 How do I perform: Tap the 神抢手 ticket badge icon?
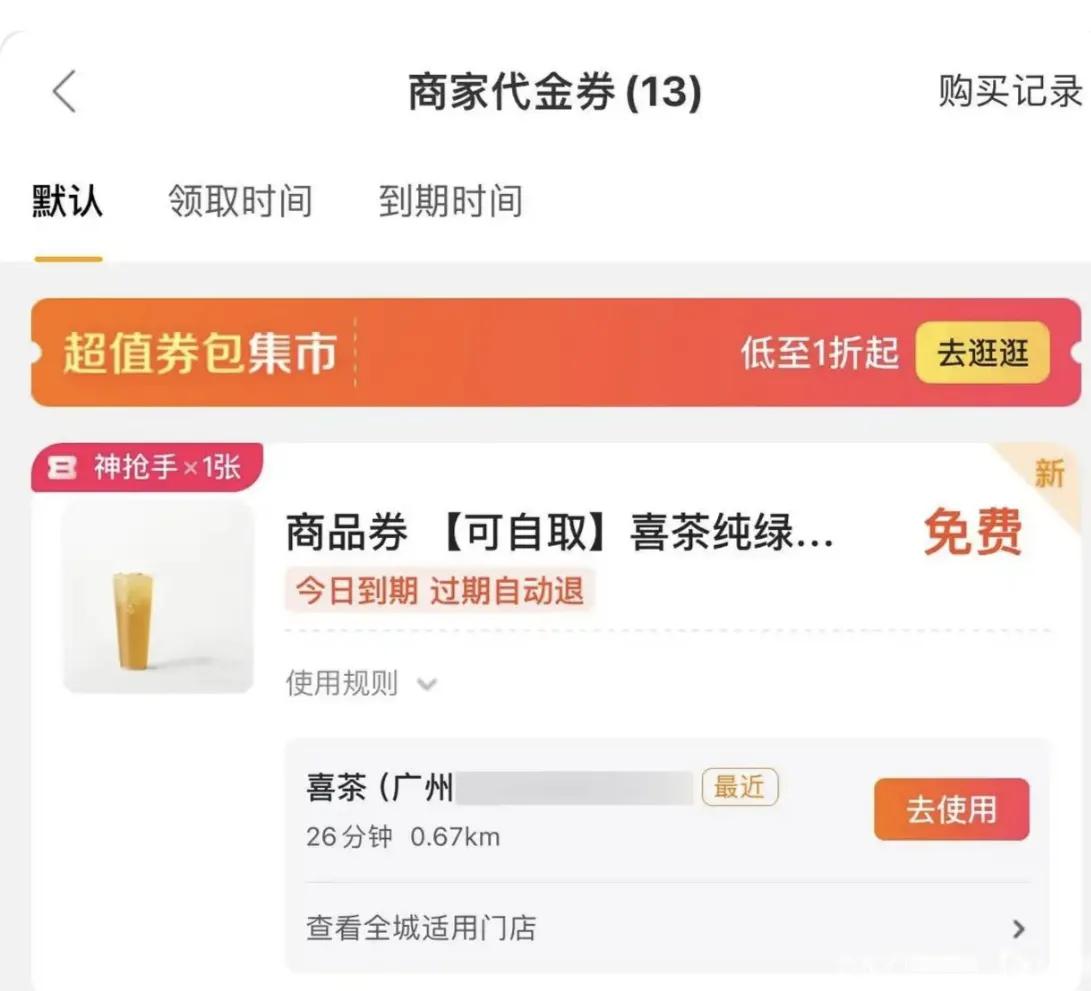63,468
